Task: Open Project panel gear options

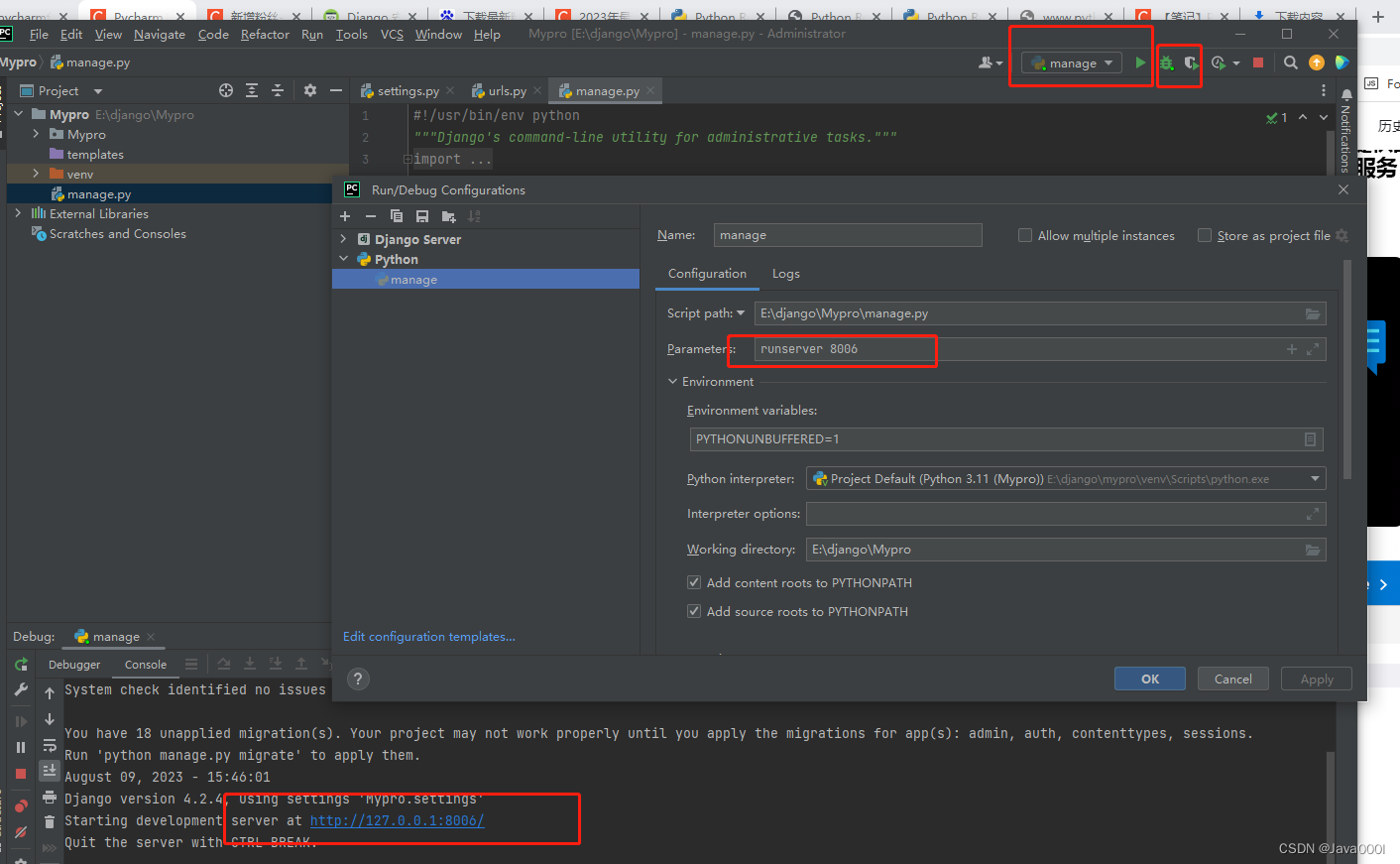Action: tap(310, 90)
